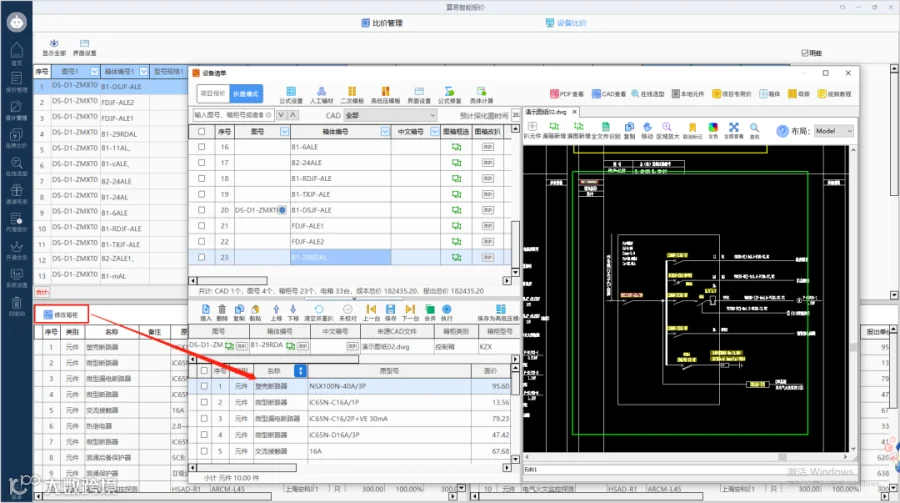Tick the select-all checkbox in equipment list header
The height and width of the screenshot is (503, 900).
[201, 131]
